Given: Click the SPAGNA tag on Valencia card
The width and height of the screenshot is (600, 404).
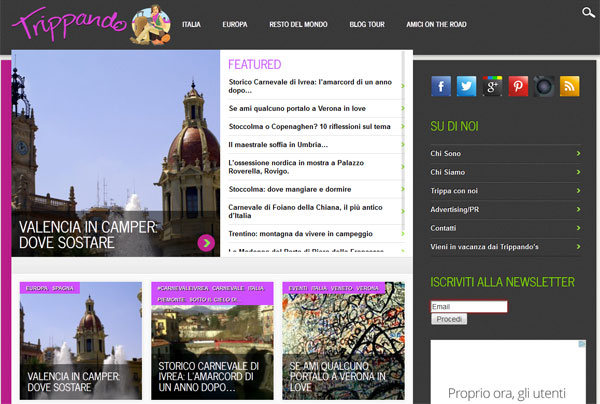Looking at the screenshot, I should coord(63,288).
